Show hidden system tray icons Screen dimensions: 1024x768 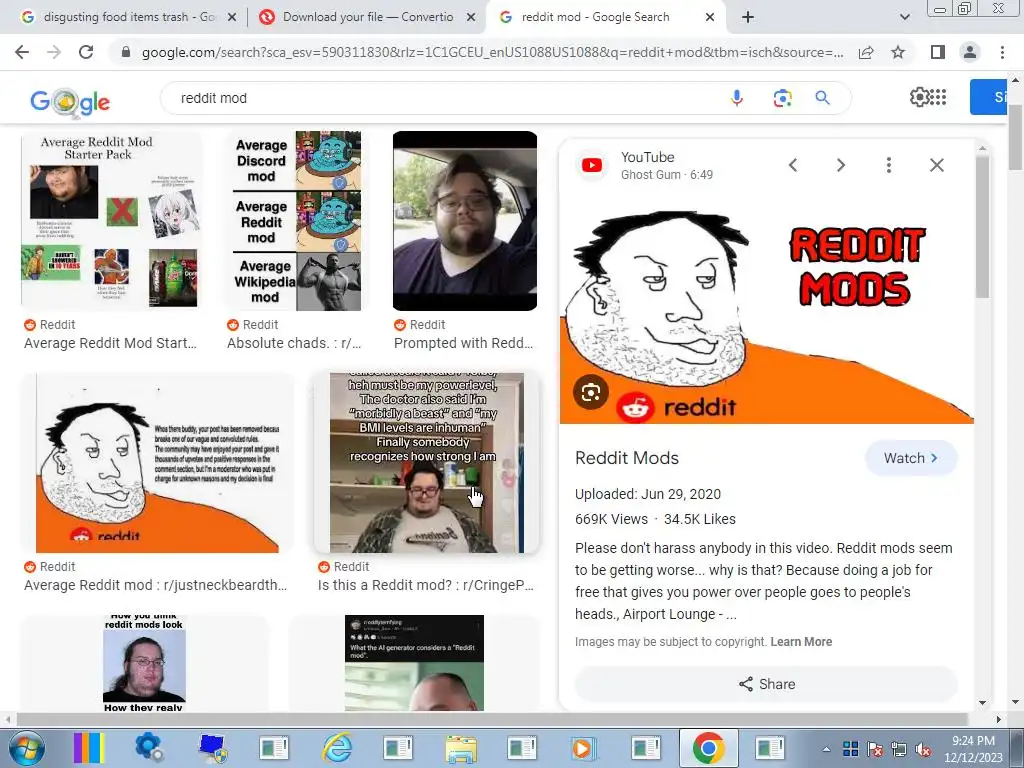(x=826, y=749)
